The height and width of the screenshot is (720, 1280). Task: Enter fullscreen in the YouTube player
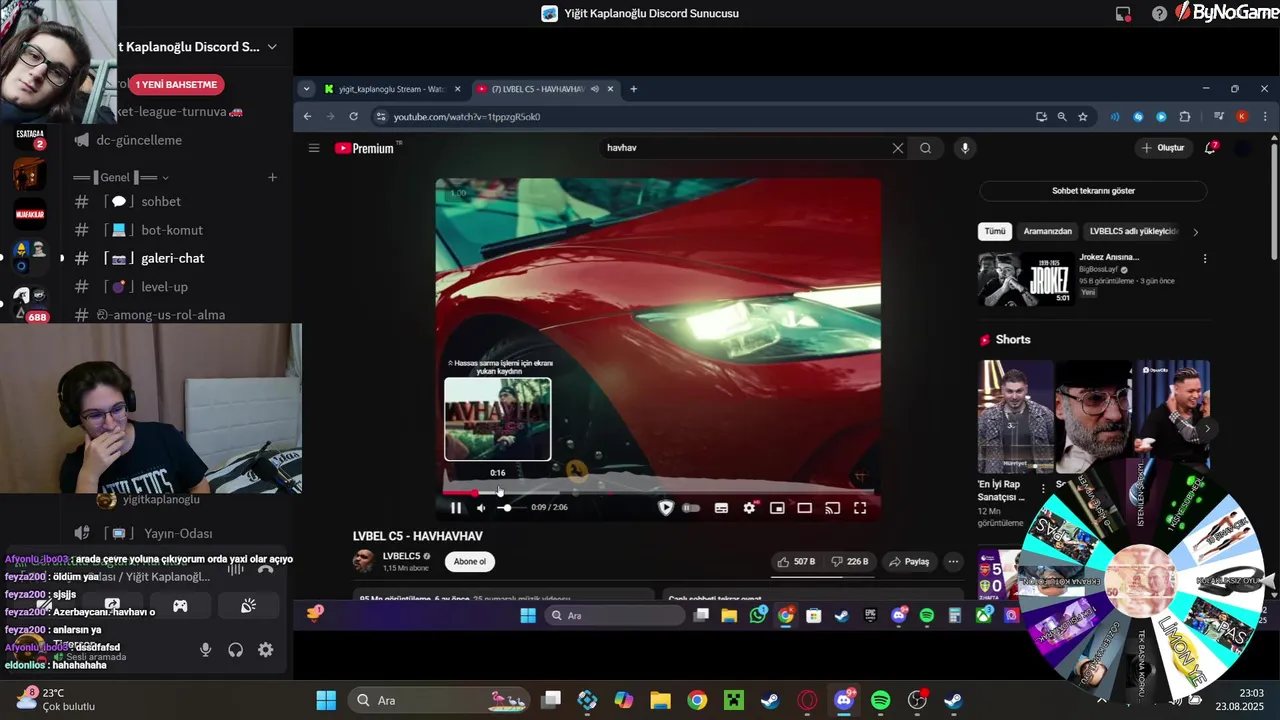tap(860, 508)
